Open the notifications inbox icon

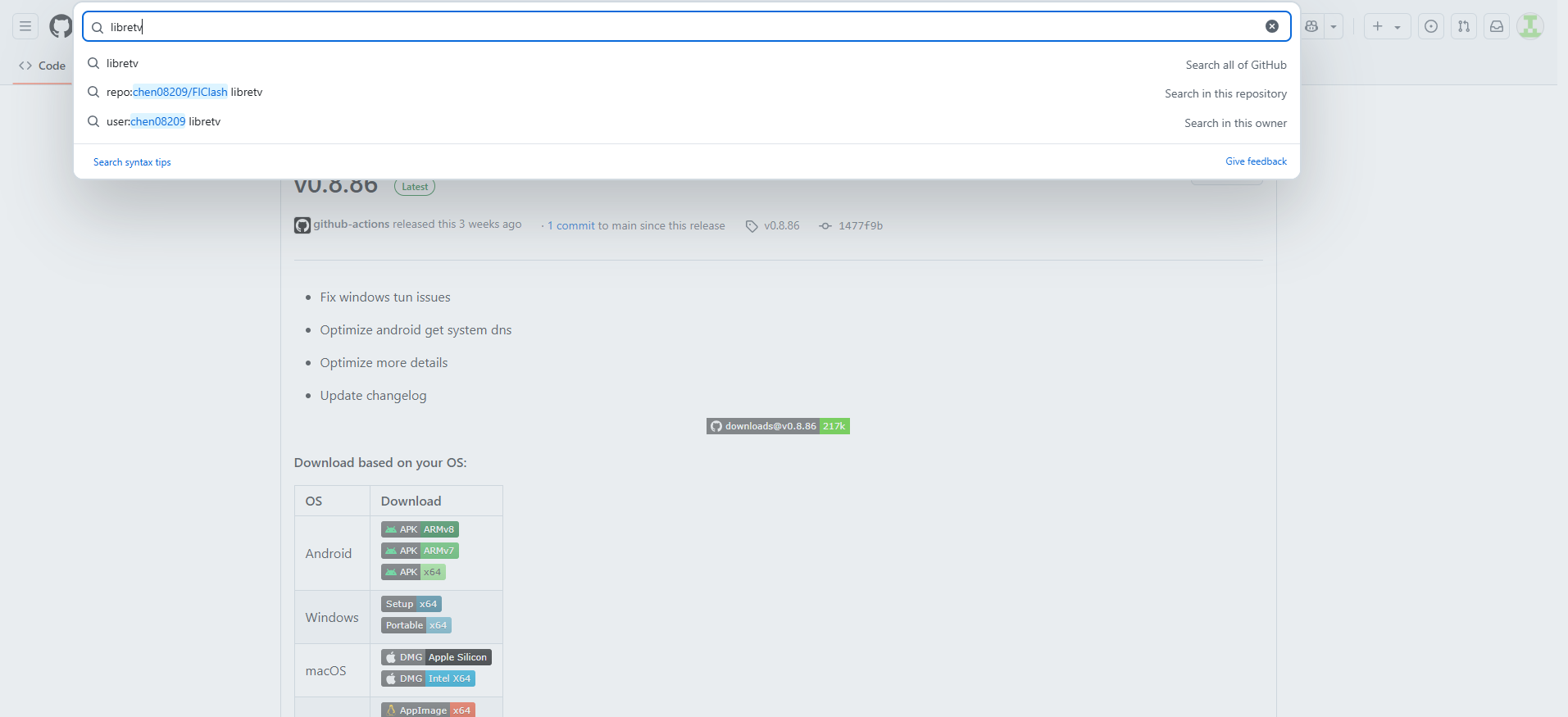1497,26
